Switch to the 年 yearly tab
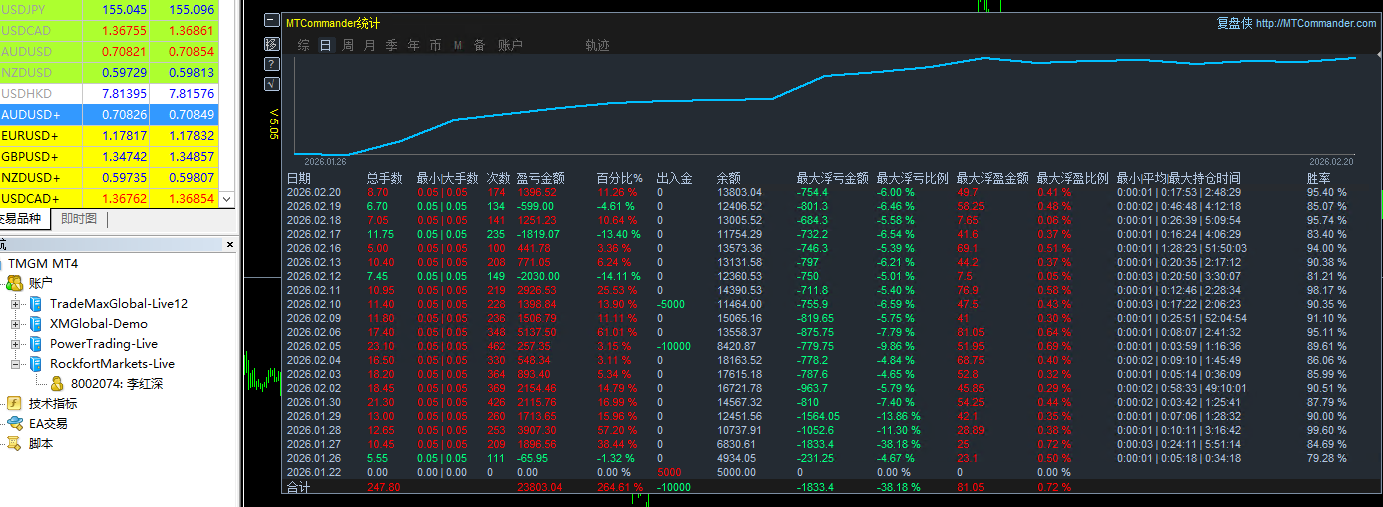Viewport: 1383px width, 507px height. (414, 45)
